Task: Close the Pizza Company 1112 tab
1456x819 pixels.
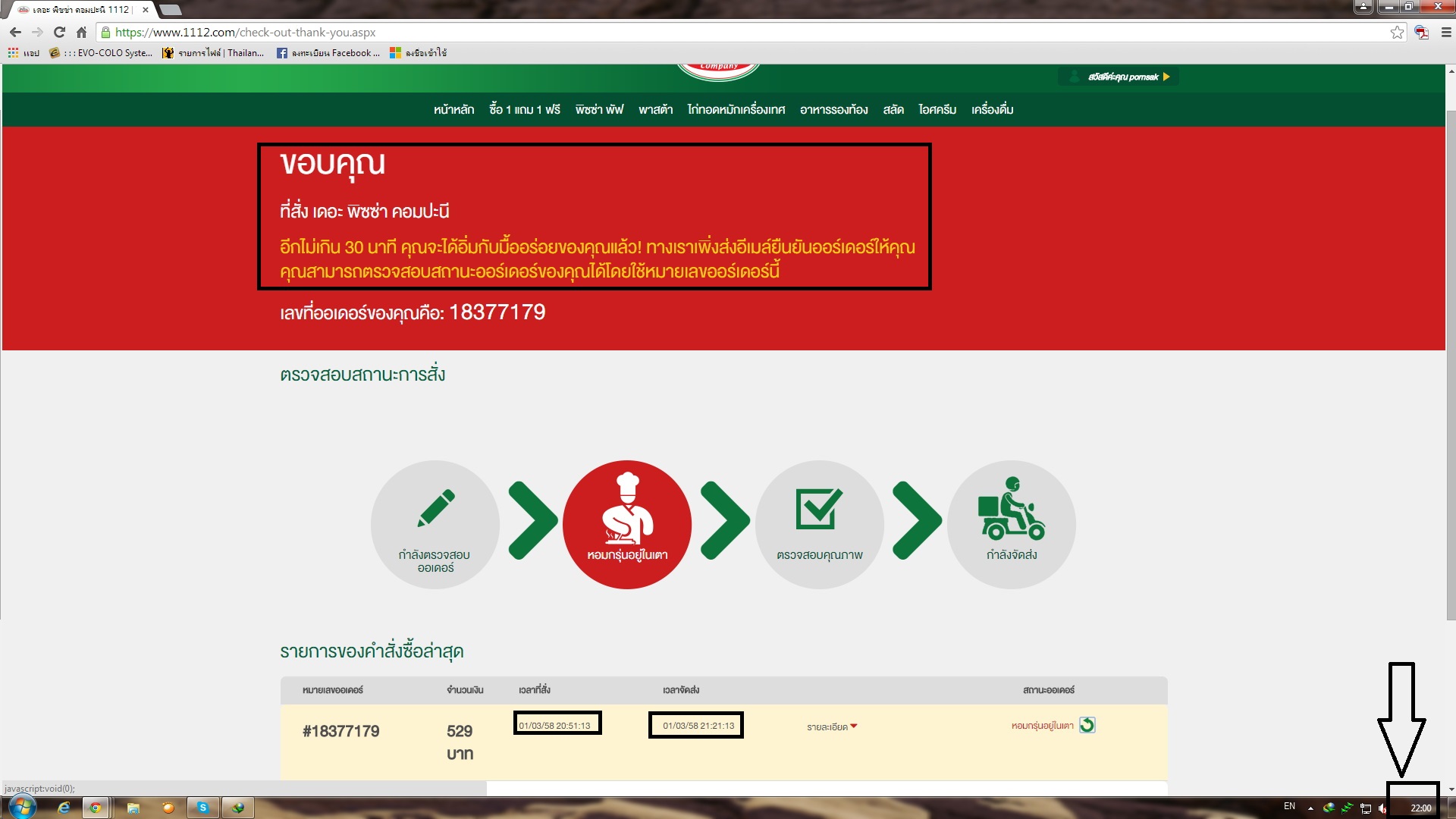Action: click(146, 10)
